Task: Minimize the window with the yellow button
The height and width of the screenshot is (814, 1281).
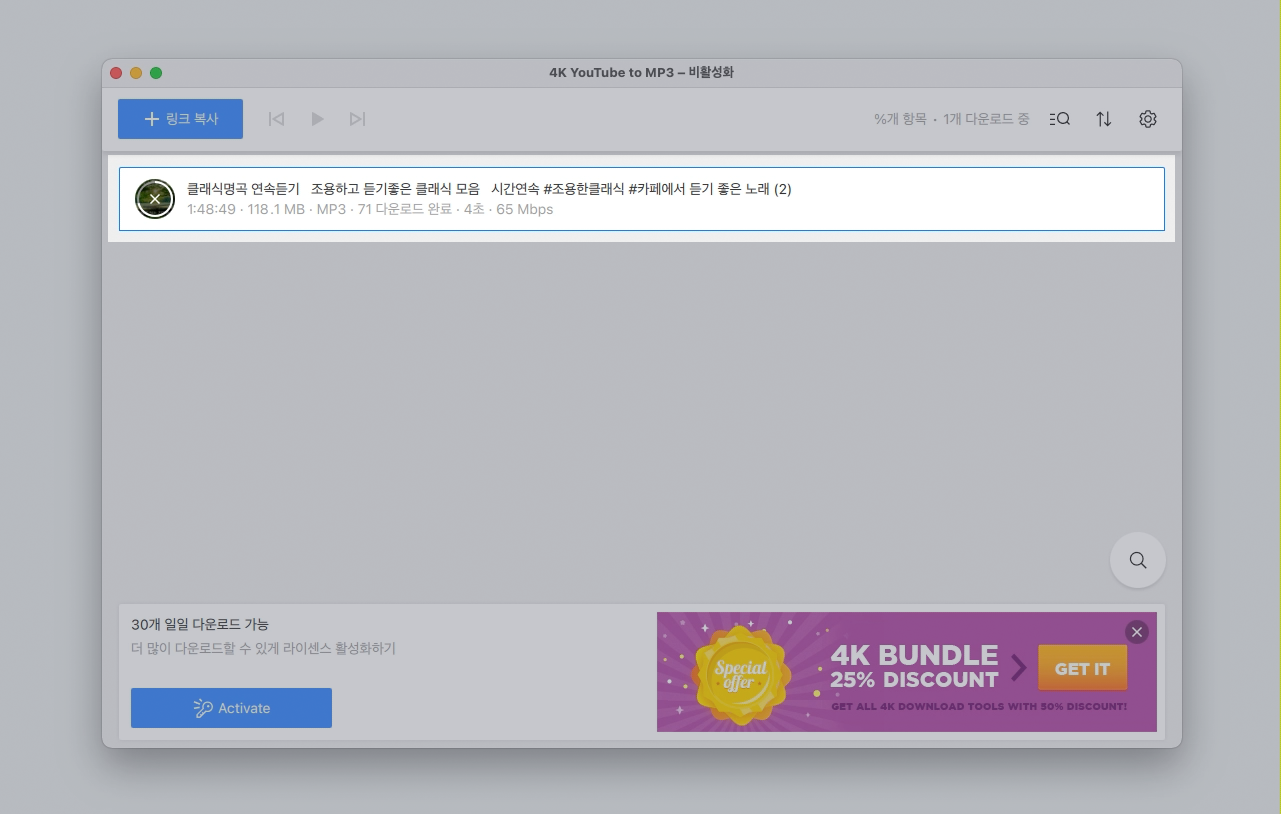Action: tap(136, 73)
